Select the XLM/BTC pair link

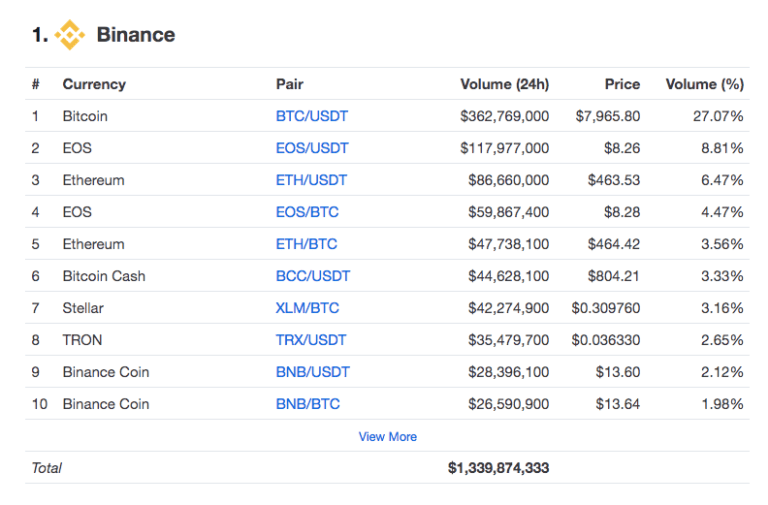click(308, 308)
